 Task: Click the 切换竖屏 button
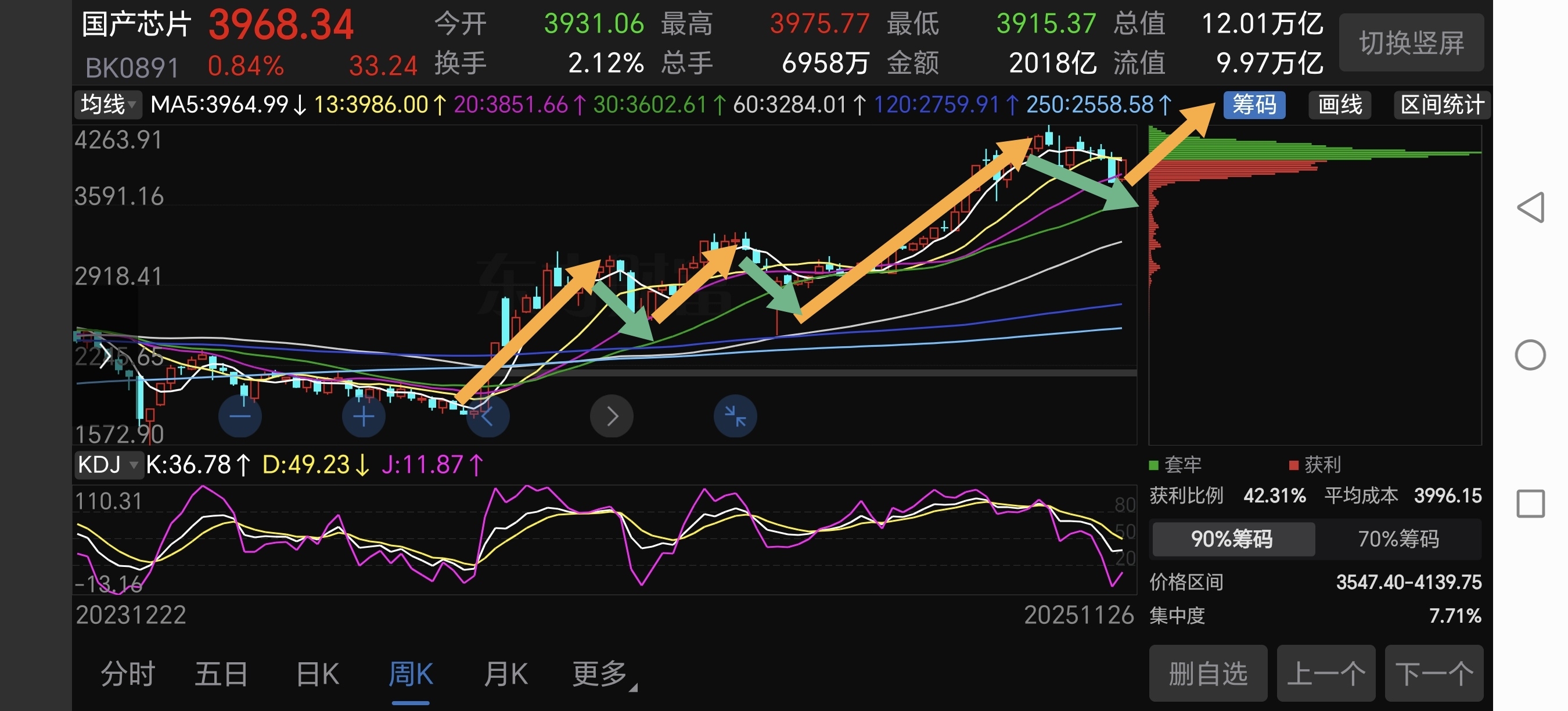1412,43
